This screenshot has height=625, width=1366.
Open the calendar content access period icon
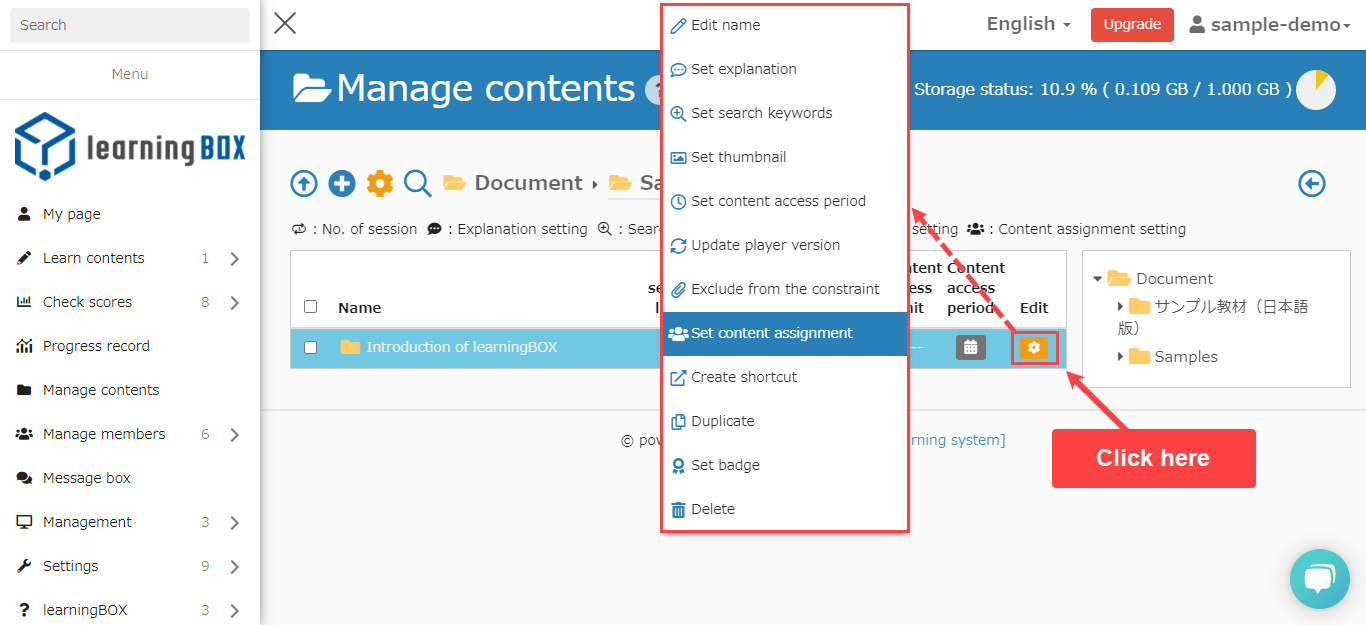[970, 348]
